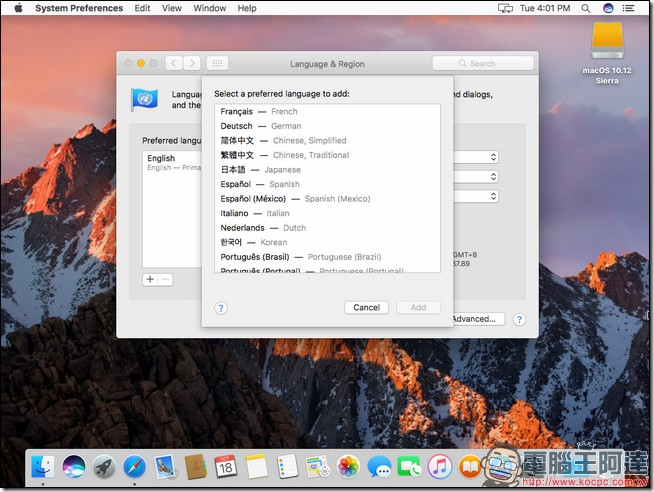
Task: Open macOS 10.12 Sierra drive icon
Action: pyautogui.click(x=607, y=40)
